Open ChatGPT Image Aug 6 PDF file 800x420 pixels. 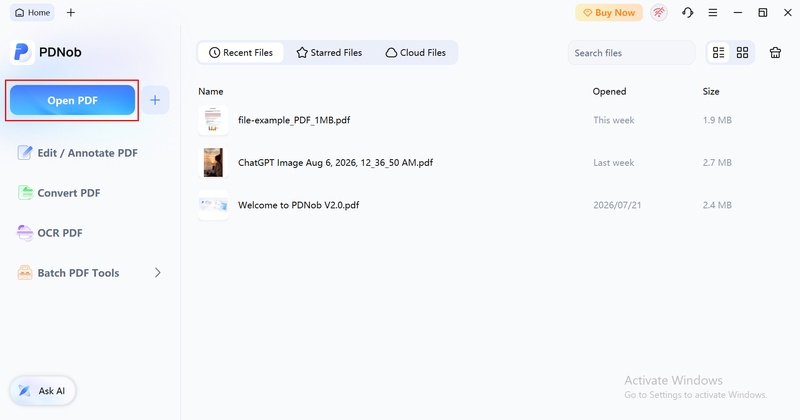click(335, 163)
